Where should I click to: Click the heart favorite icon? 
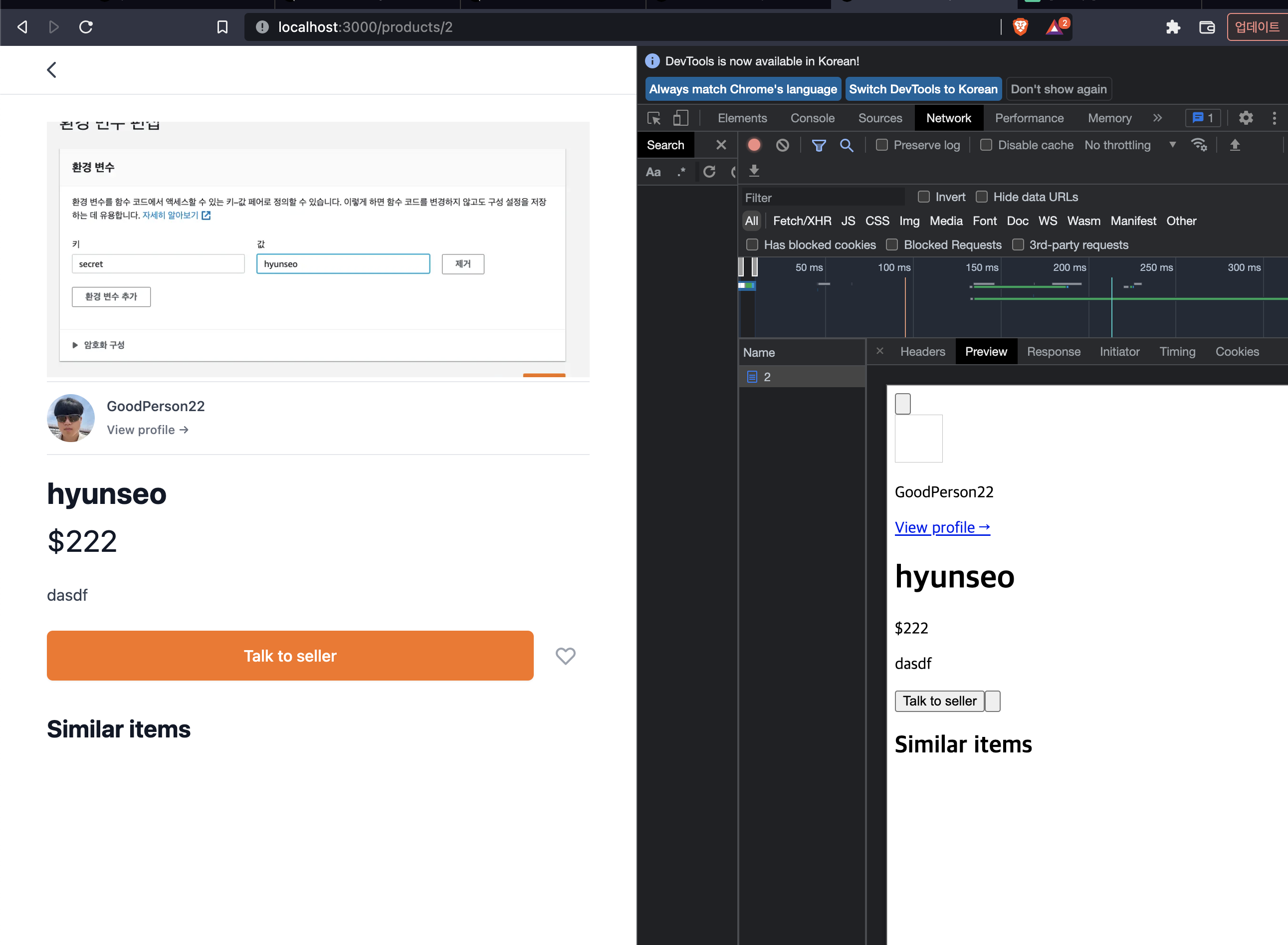pos(565,656)
